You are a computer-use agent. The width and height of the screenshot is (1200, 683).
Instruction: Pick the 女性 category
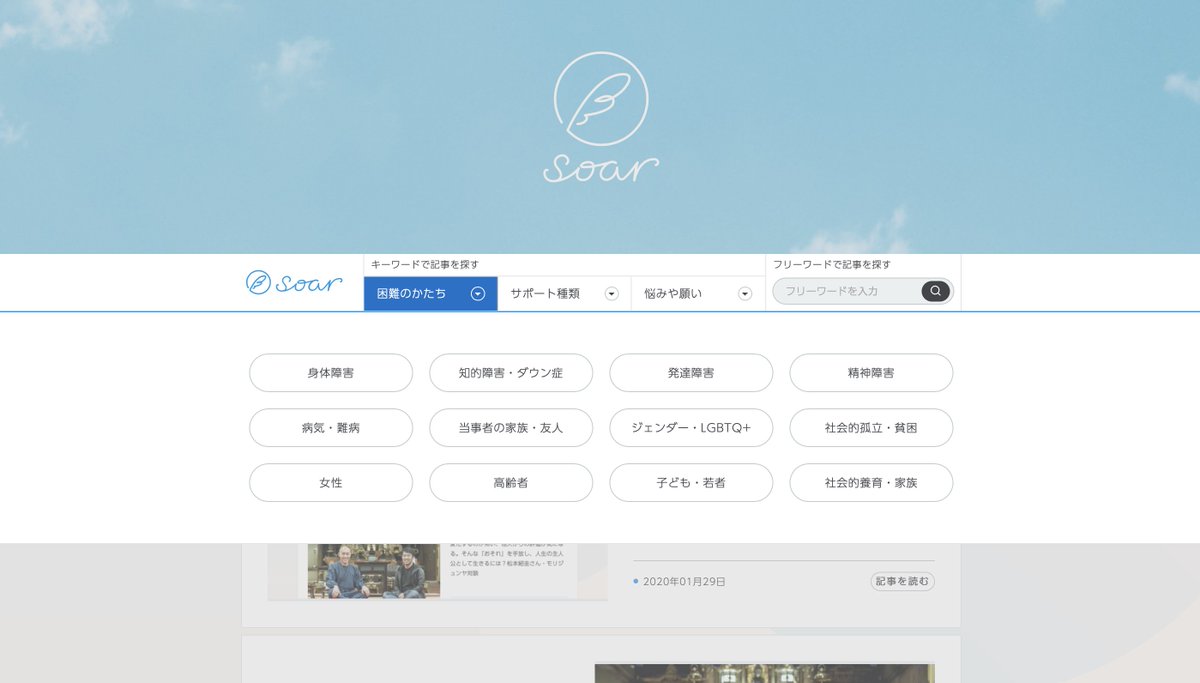pos(331,483)
